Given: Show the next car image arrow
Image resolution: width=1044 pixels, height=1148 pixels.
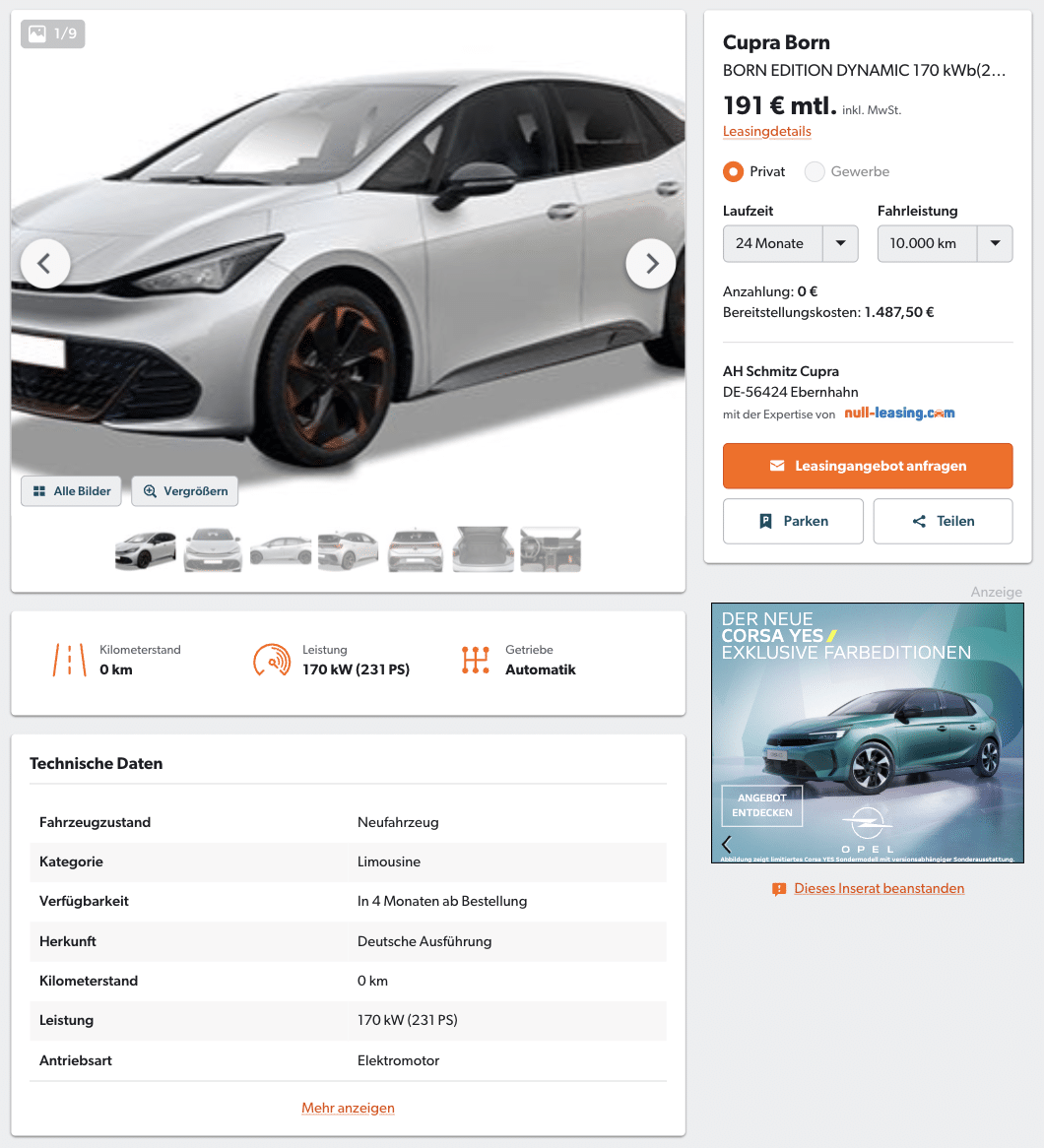Looking at the screenshot, I should (651, 264).
